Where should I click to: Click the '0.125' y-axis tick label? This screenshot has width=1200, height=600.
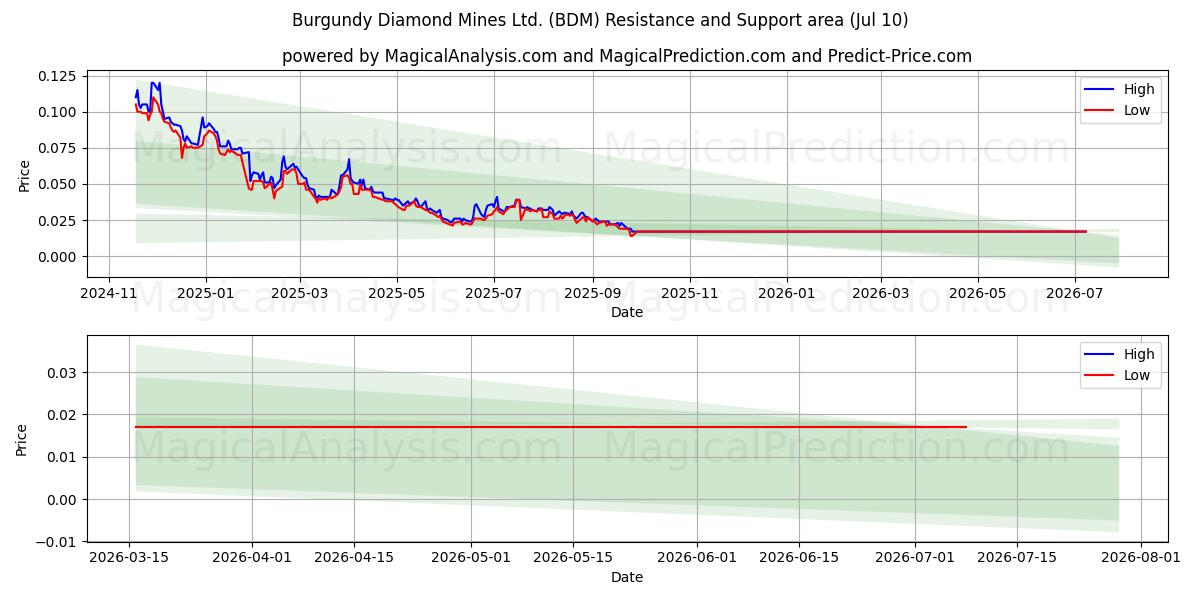58,76
